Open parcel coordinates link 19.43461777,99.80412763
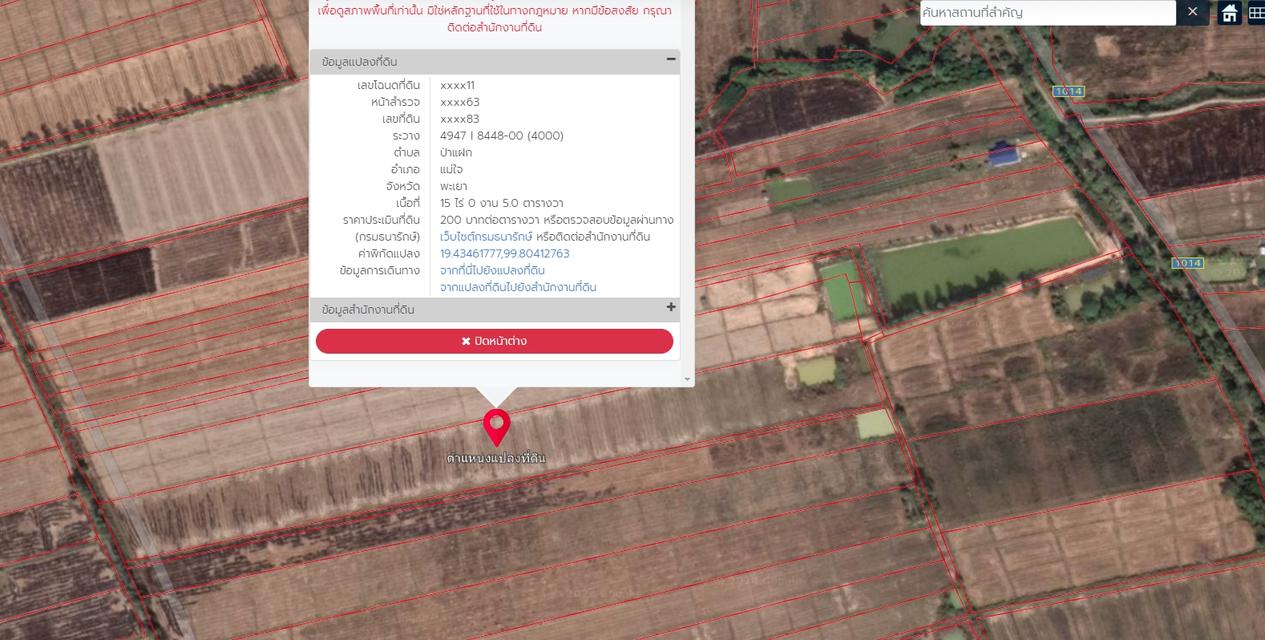The image size is (1265, 640). 505,254
